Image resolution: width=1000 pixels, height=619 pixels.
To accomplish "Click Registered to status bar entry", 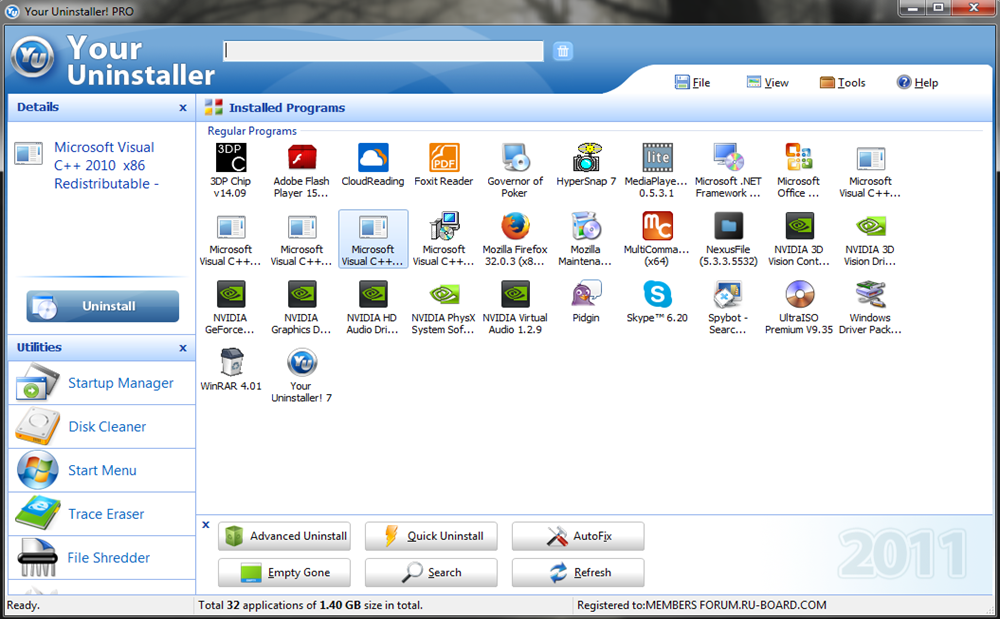I will click(x=702, y=605).
